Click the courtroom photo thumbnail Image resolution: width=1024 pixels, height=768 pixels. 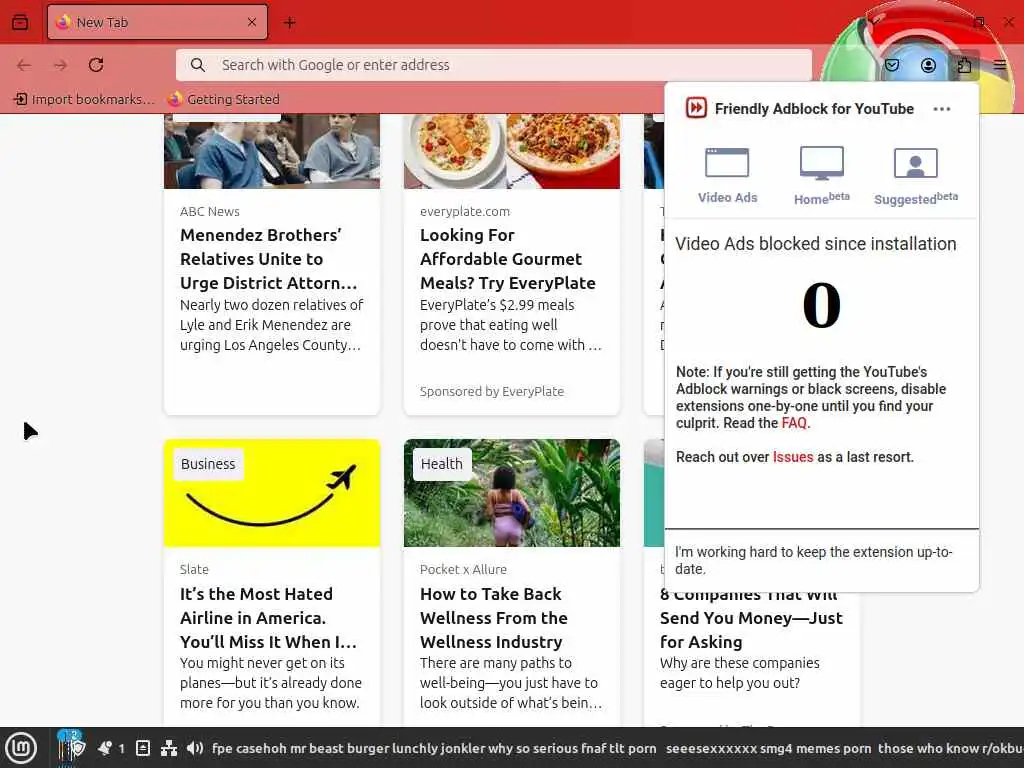(272, 151)
